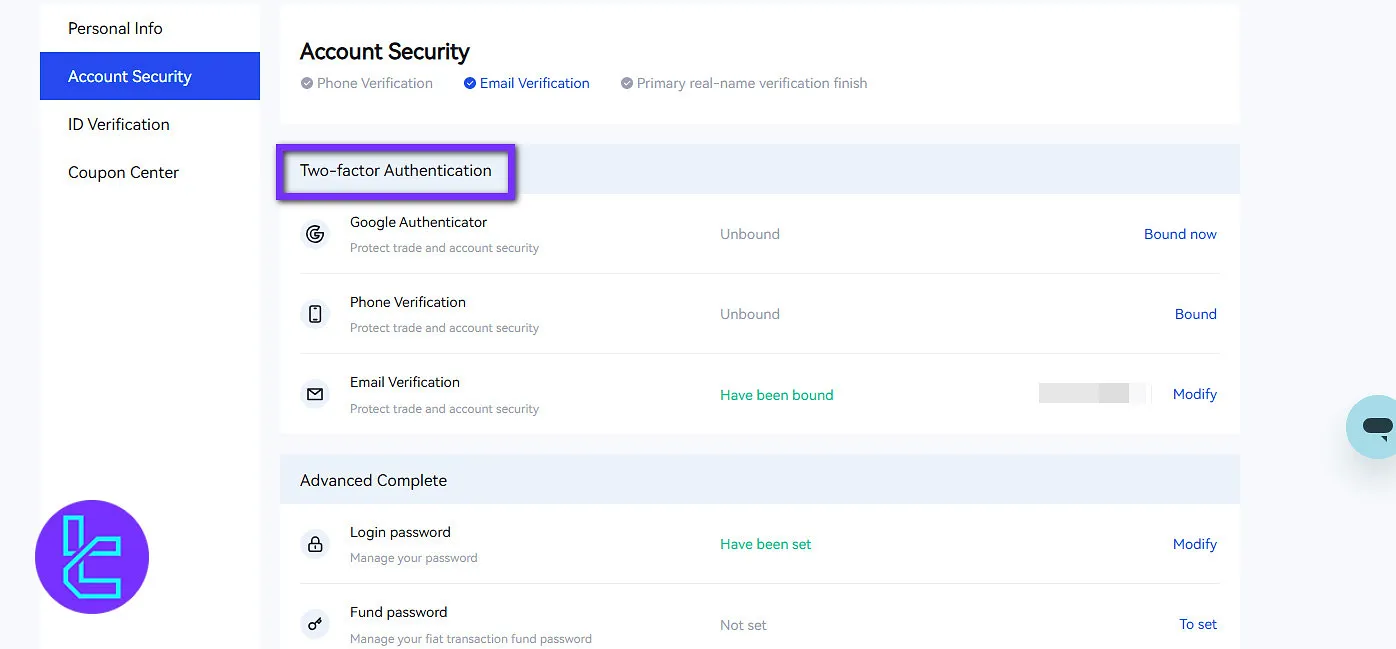Click the Phone Verification status checkmark icon
Image resolution: width=1396 pixels, height=649 pixels.
[306, 83]
